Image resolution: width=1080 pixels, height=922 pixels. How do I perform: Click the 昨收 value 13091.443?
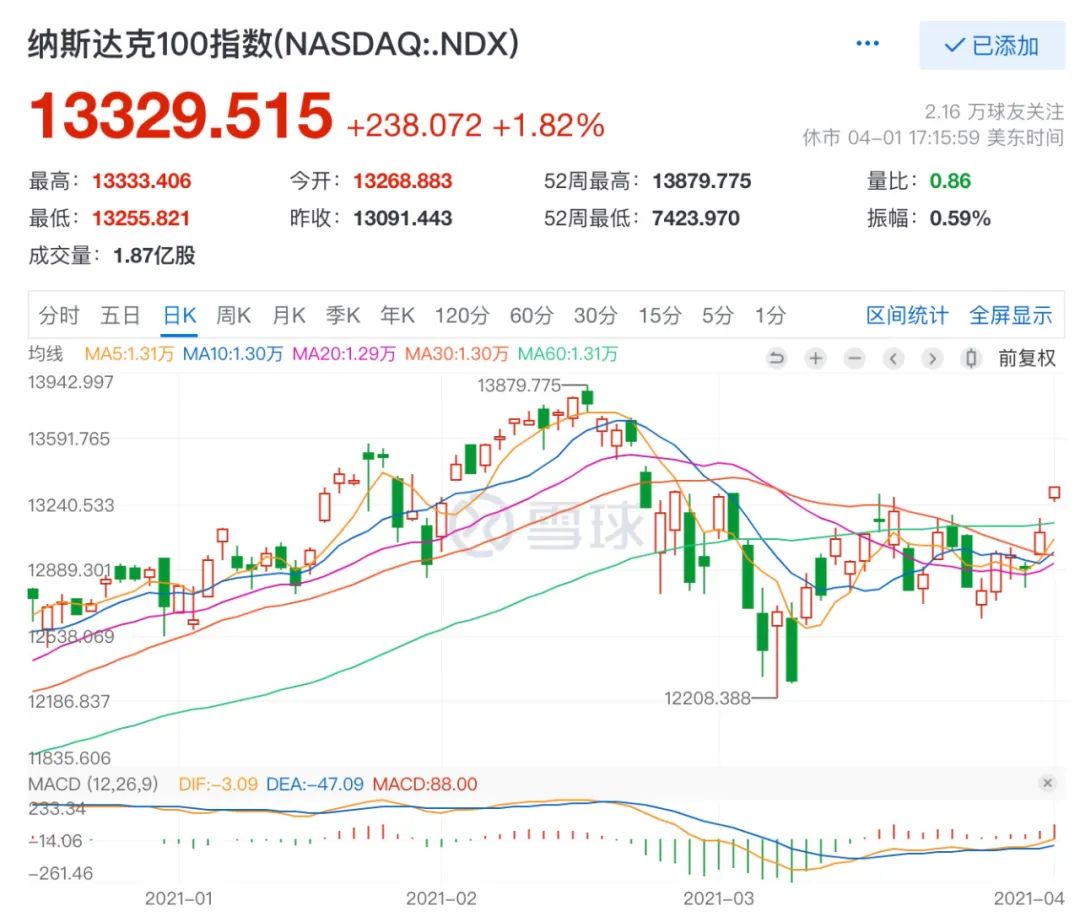[x=402, y=218]
